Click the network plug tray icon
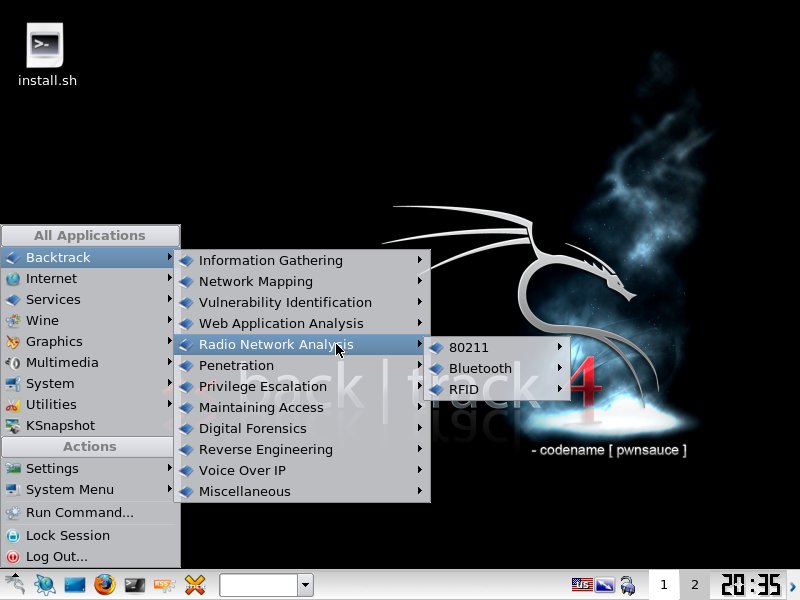Viewport: 800px width, 600px height. (628, 585)
